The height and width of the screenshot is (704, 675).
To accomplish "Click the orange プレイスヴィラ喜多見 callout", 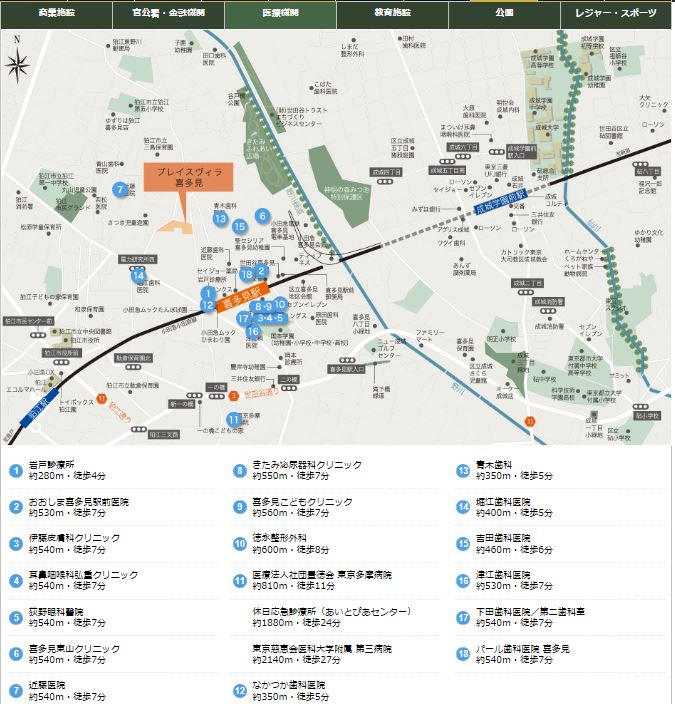I will (x=188, y=177).
